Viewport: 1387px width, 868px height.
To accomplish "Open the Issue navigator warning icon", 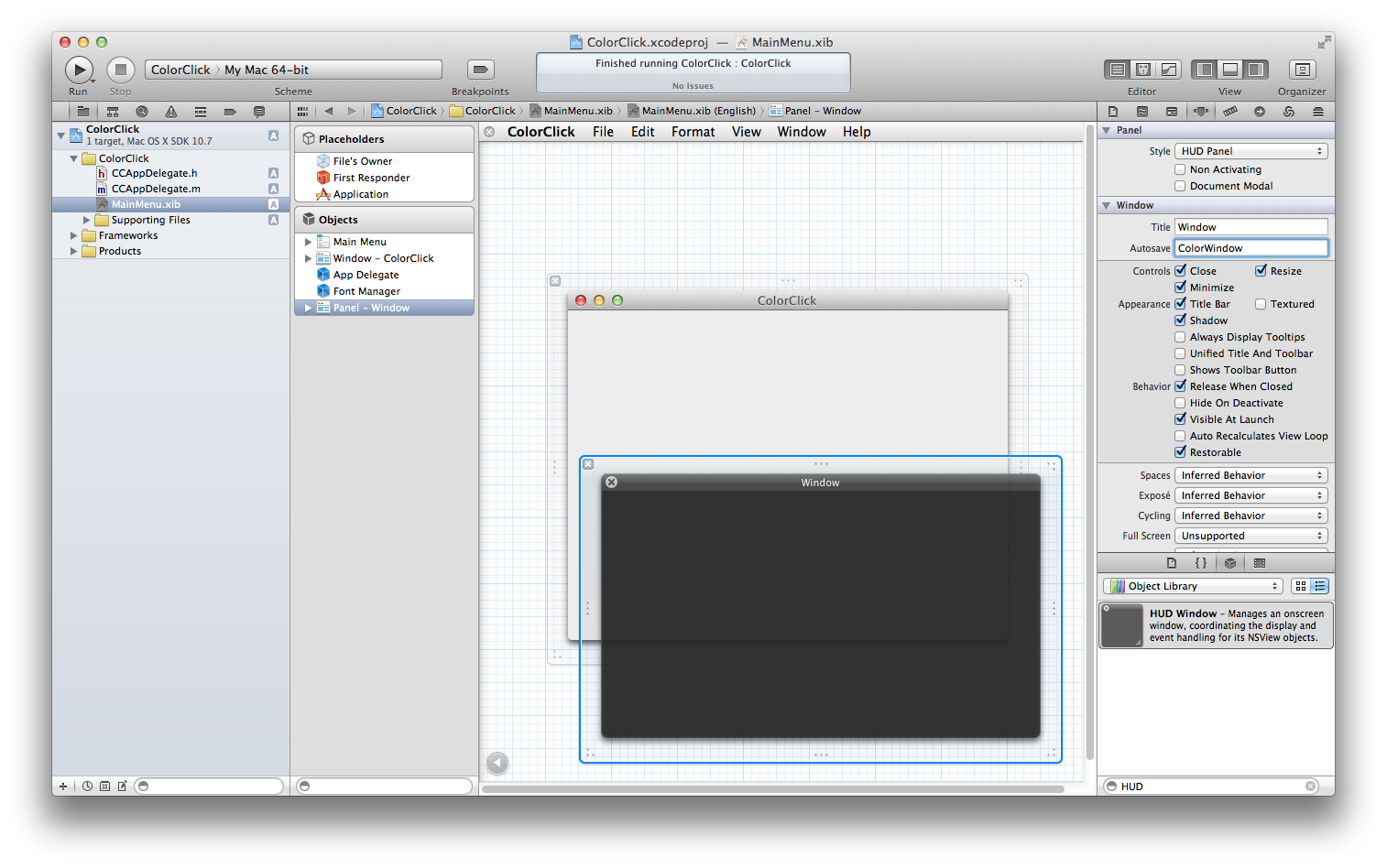I will point(171,112).
